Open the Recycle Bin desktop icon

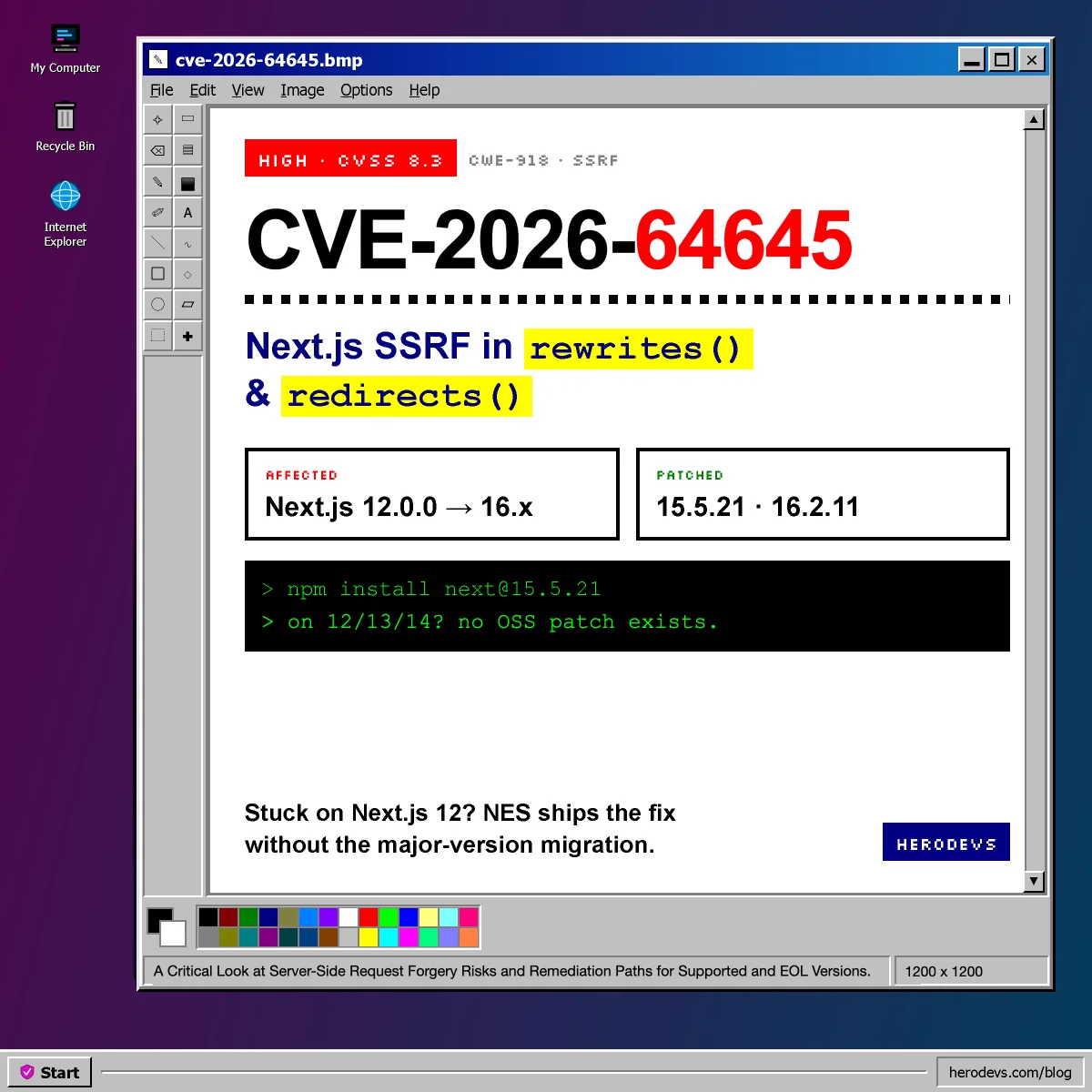[x=66, y=127]
